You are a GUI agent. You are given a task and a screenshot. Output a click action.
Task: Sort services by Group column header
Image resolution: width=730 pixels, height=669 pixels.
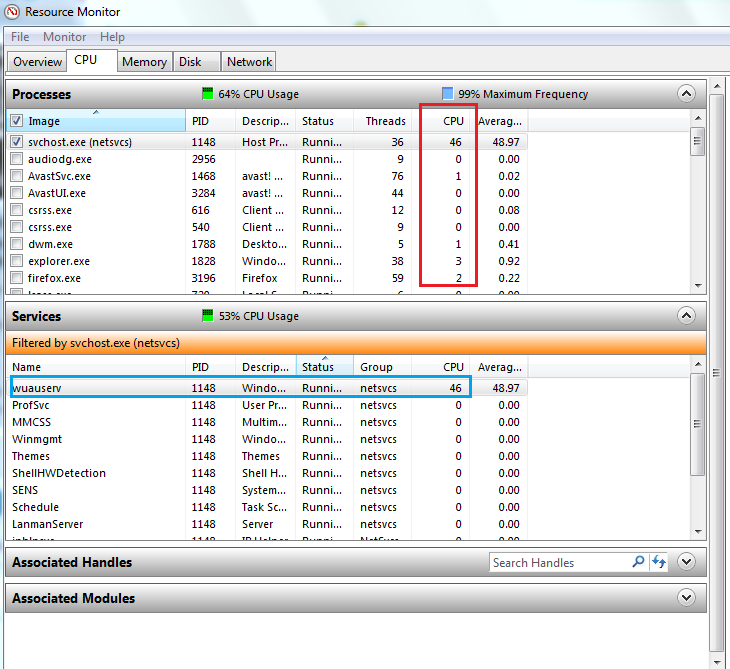coord(382,367)
